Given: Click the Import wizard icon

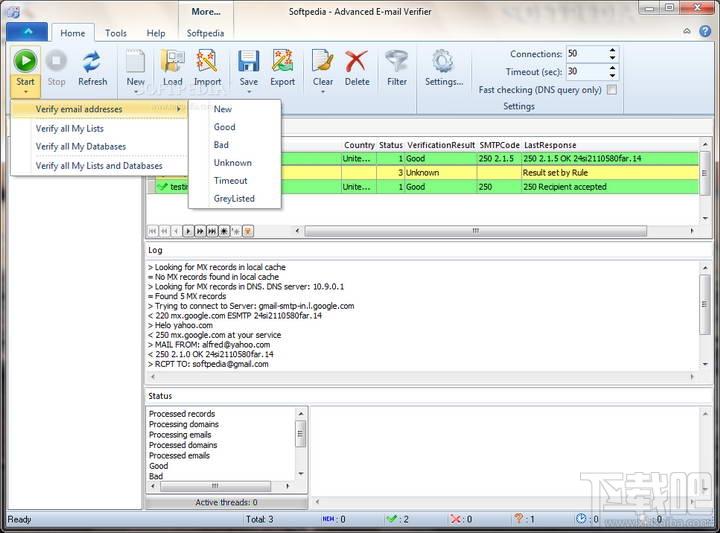Looking at the screenshot, I should pos(207,61).
